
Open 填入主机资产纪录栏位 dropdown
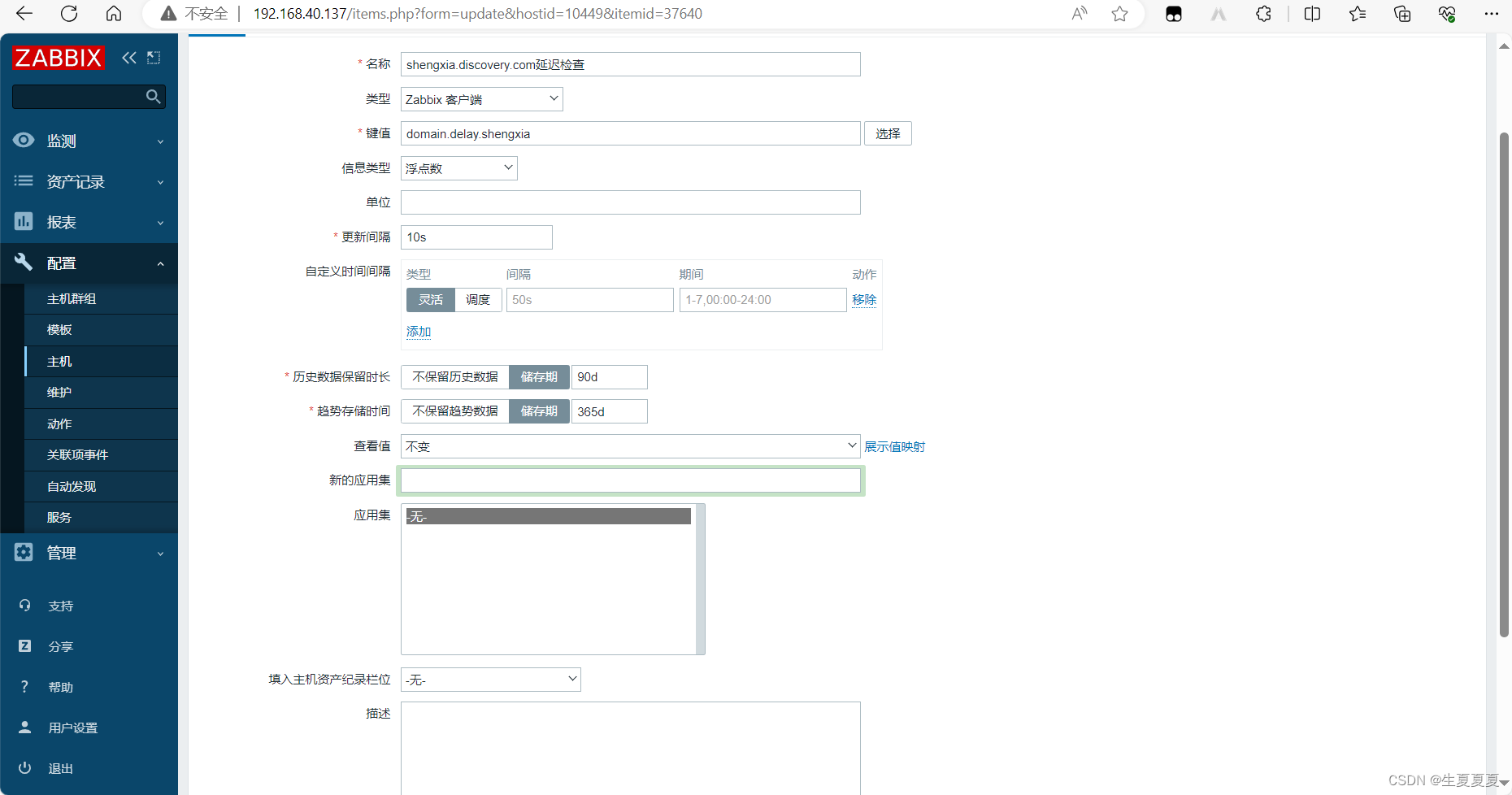491,680
